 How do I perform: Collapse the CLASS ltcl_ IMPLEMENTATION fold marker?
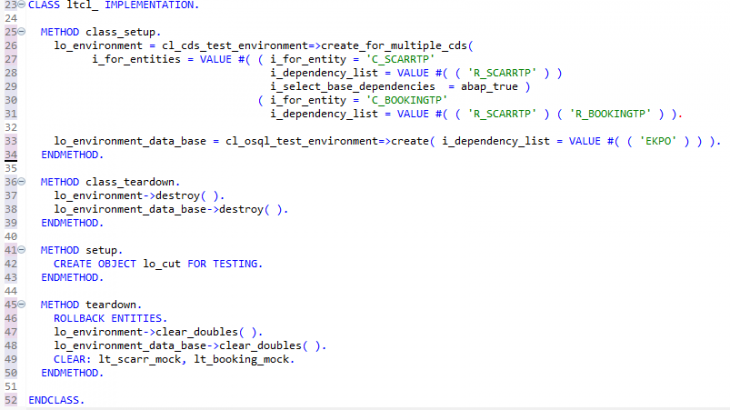[x=20, y=5]
